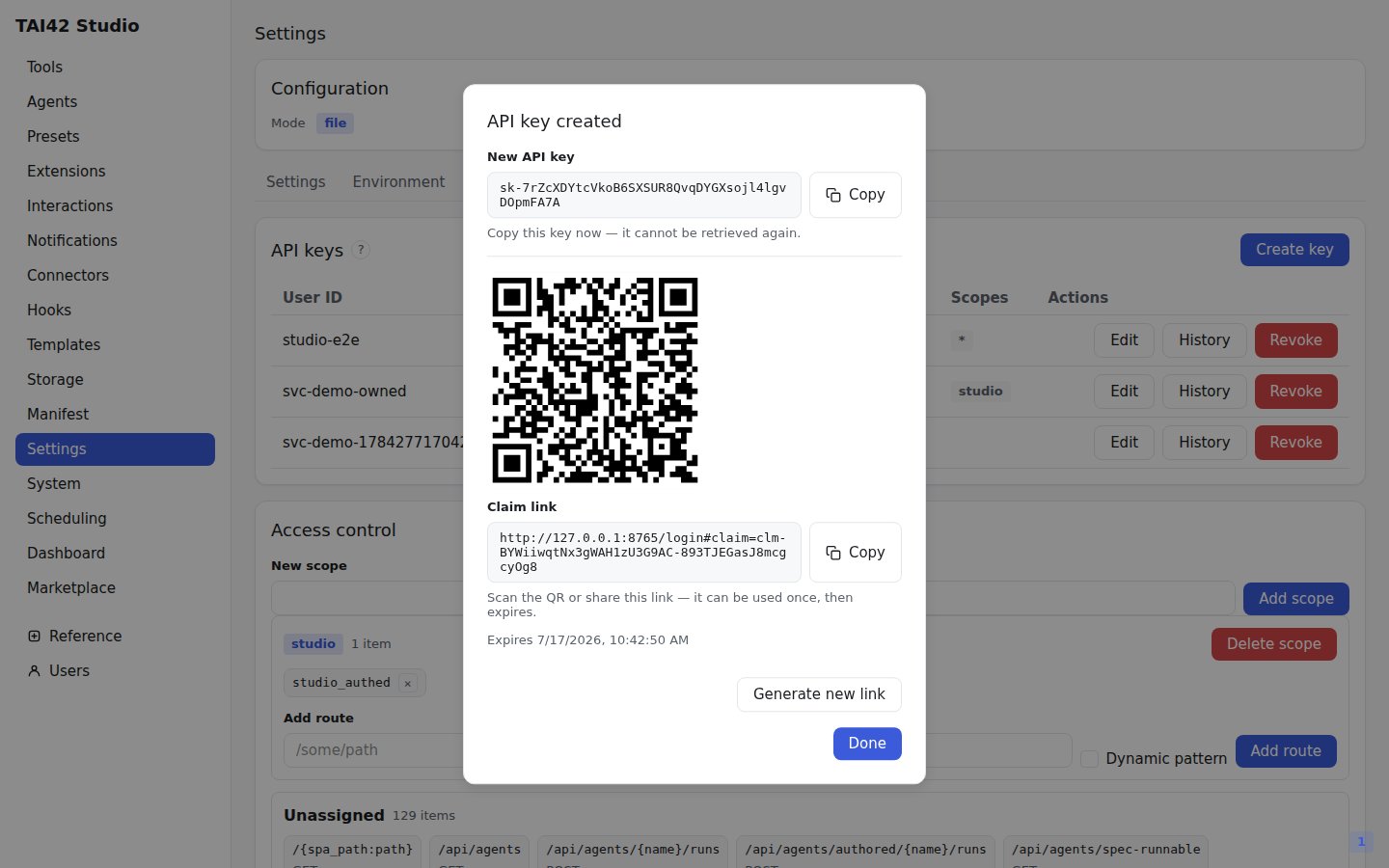The width and height of the screenshot is (1389, 868).
Task: Open Presets in the sidebar
Action: 115,137
